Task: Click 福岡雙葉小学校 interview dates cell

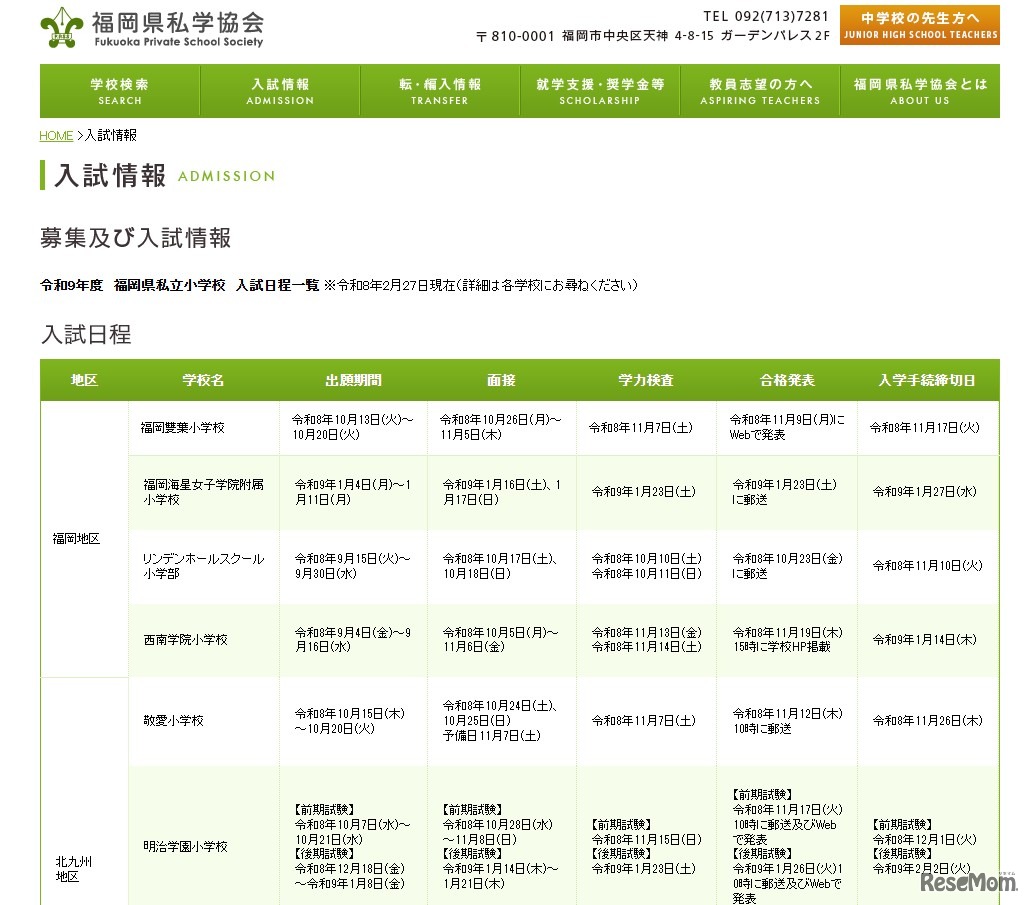Action: [501, 428]
